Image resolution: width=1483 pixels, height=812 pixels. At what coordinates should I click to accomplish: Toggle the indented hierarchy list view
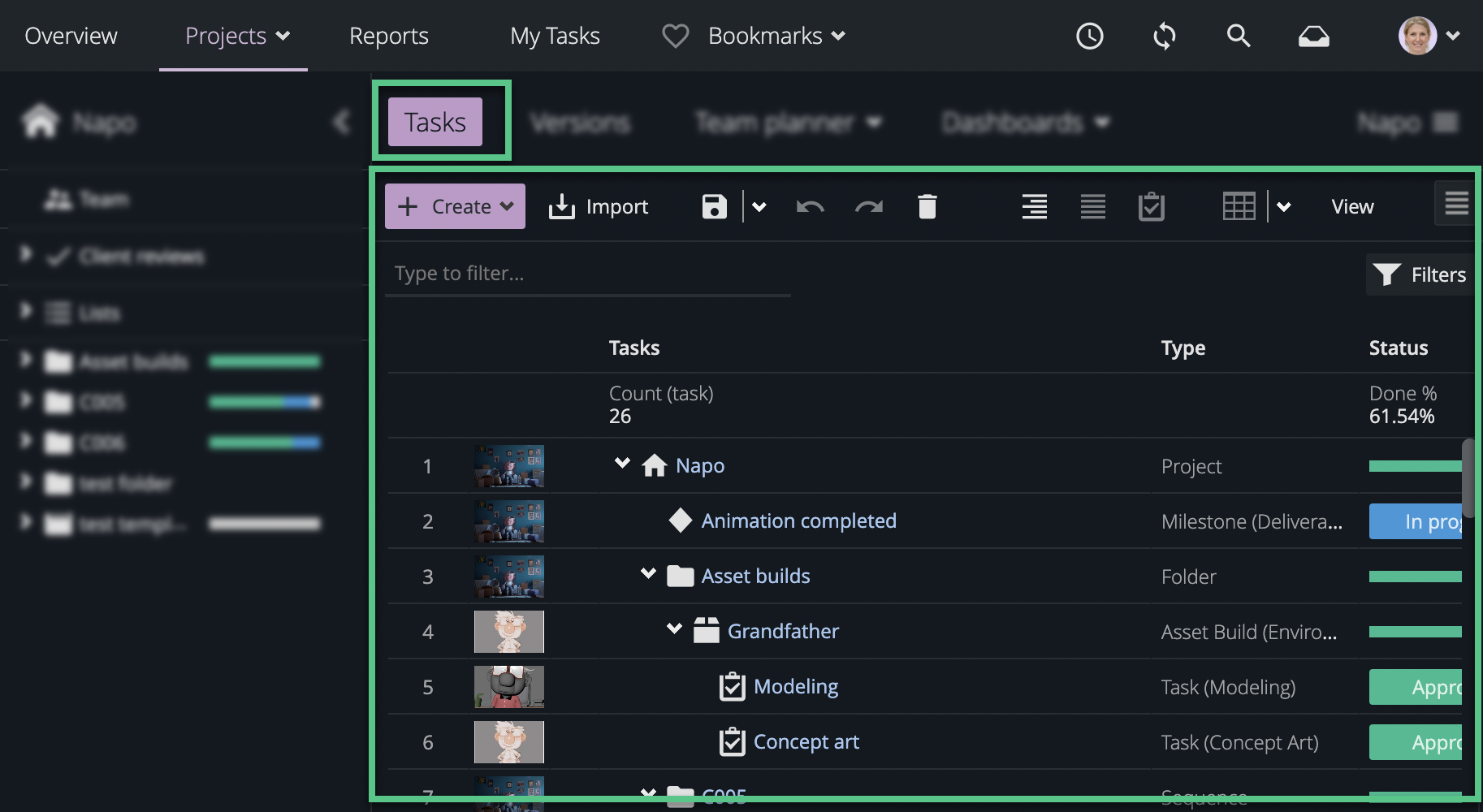pyautogui.click(x=1034, y=207)
